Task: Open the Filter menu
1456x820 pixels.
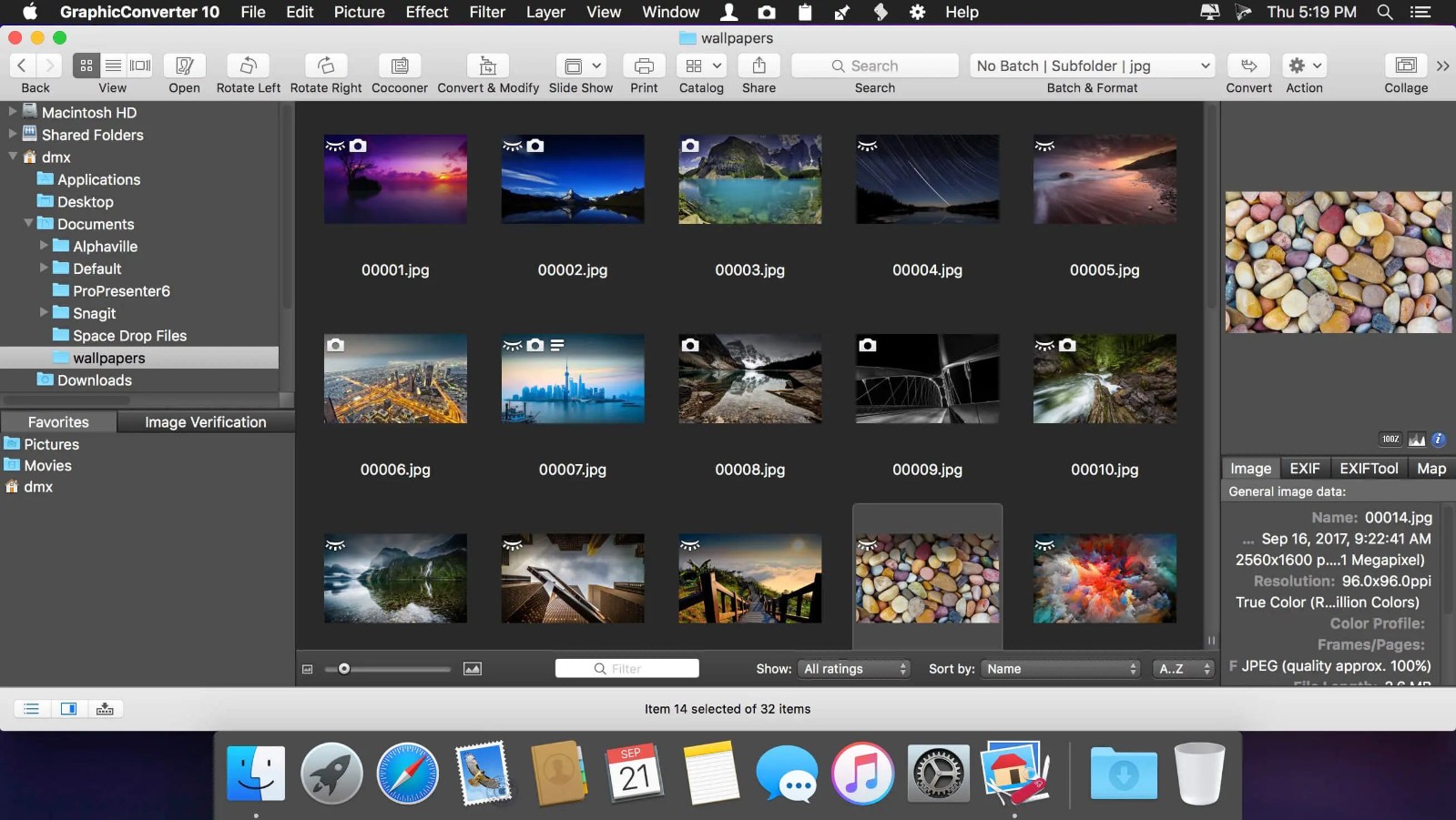Action: pyautogui.click(x=487, y=12)
